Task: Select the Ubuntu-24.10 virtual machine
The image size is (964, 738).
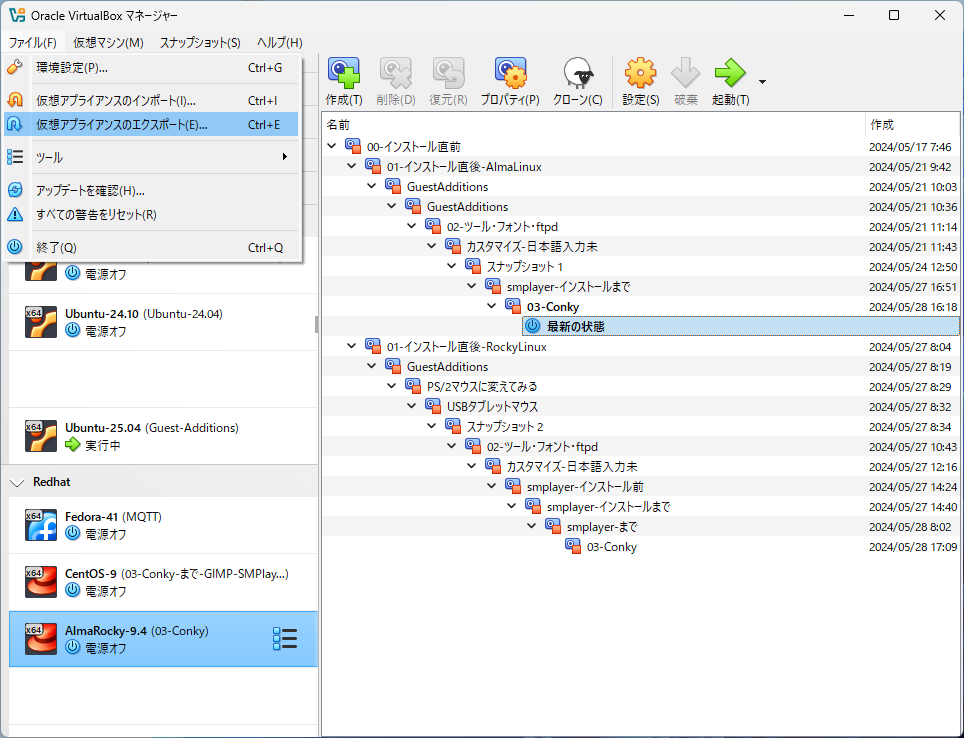Action: click(163, 322)
